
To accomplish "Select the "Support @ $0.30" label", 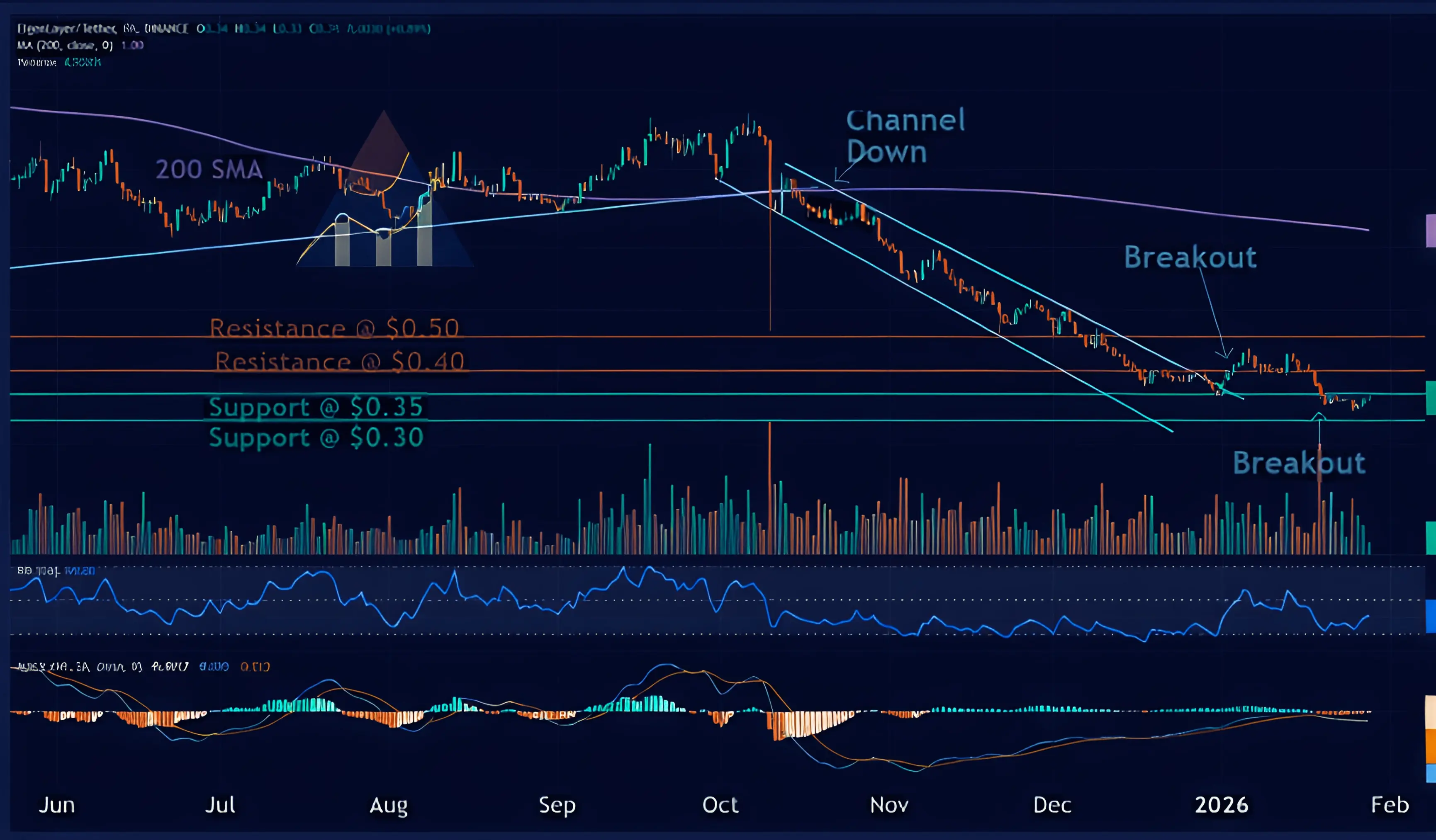I will 316,437.
